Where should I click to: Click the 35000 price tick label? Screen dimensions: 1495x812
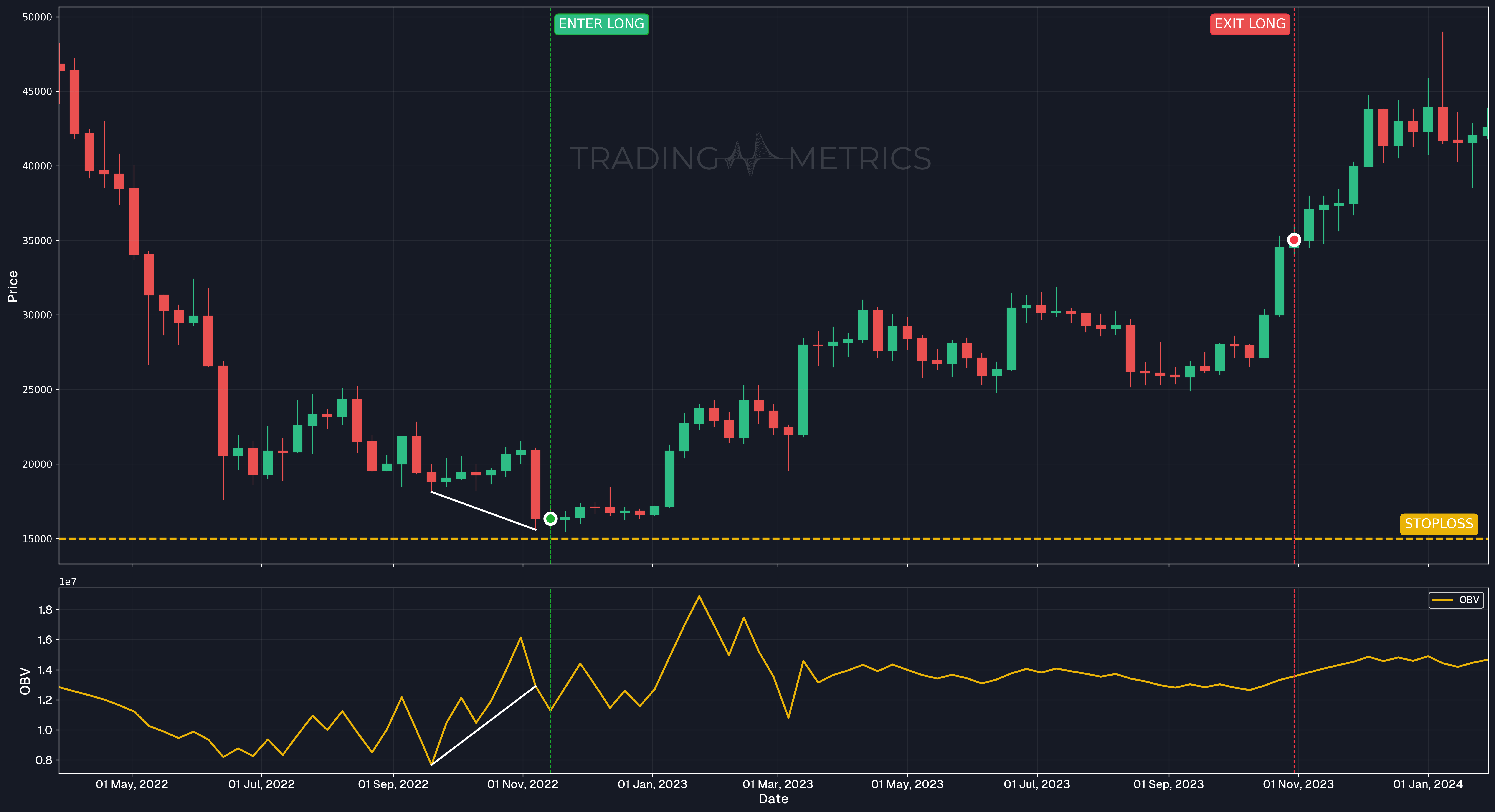pos(37,241)
